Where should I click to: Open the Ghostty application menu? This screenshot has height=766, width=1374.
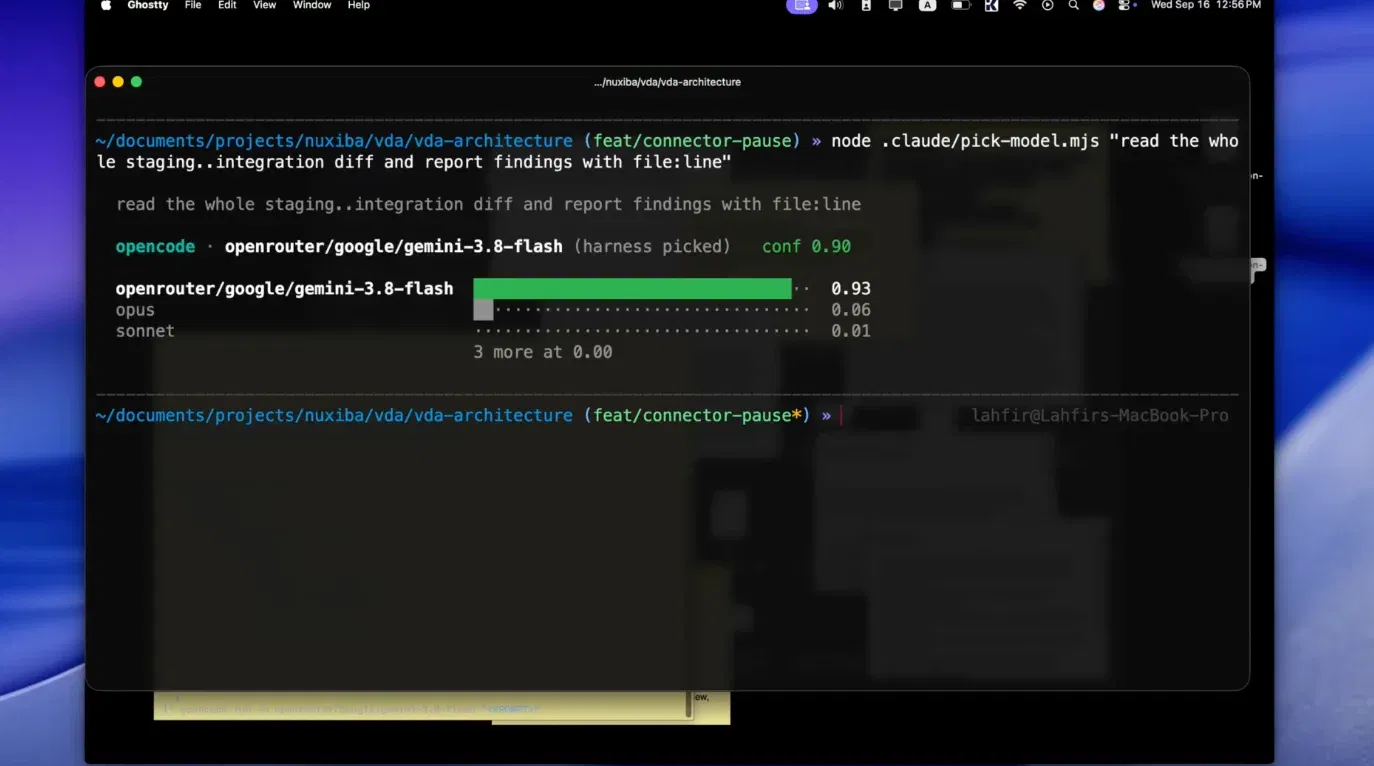(148, 5)
